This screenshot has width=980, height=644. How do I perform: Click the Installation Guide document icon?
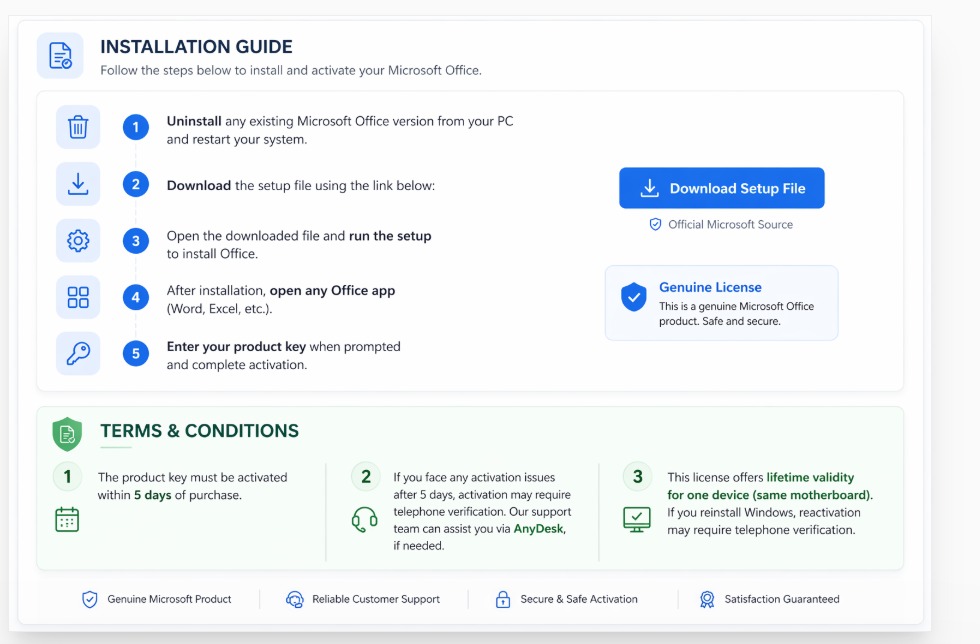pos(60,55)
